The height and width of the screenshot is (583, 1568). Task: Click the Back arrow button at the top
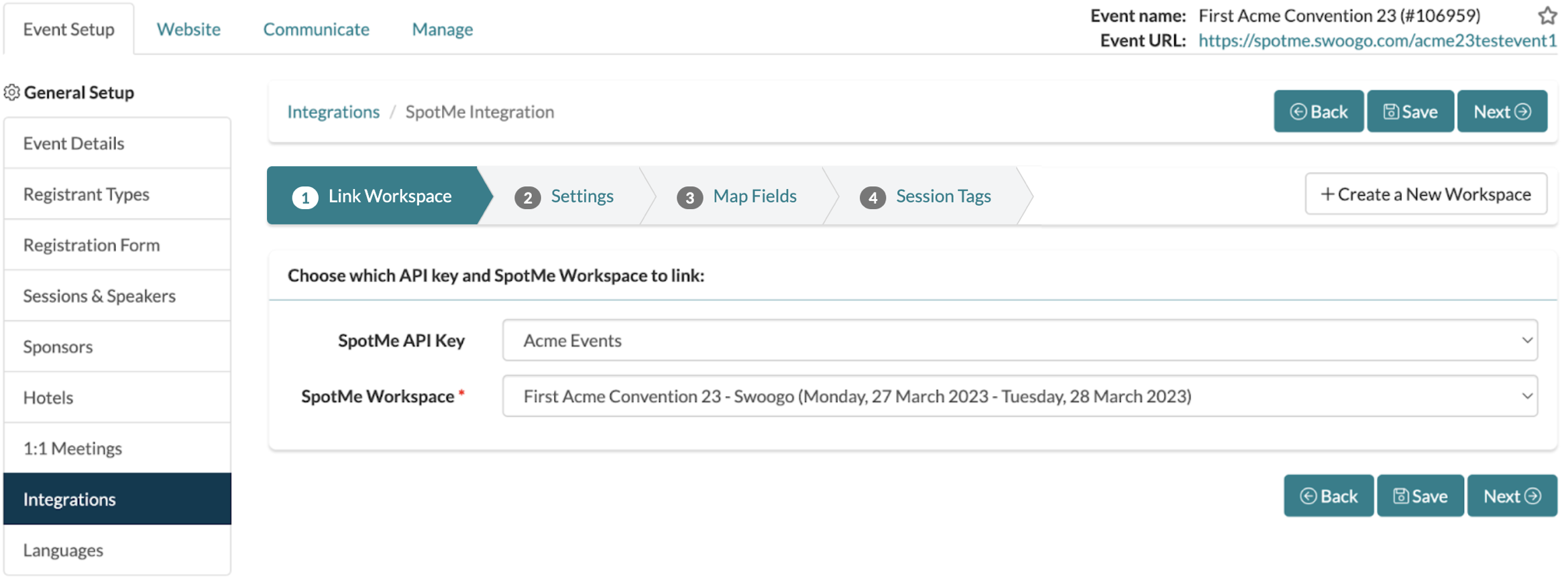(1317, 111)
